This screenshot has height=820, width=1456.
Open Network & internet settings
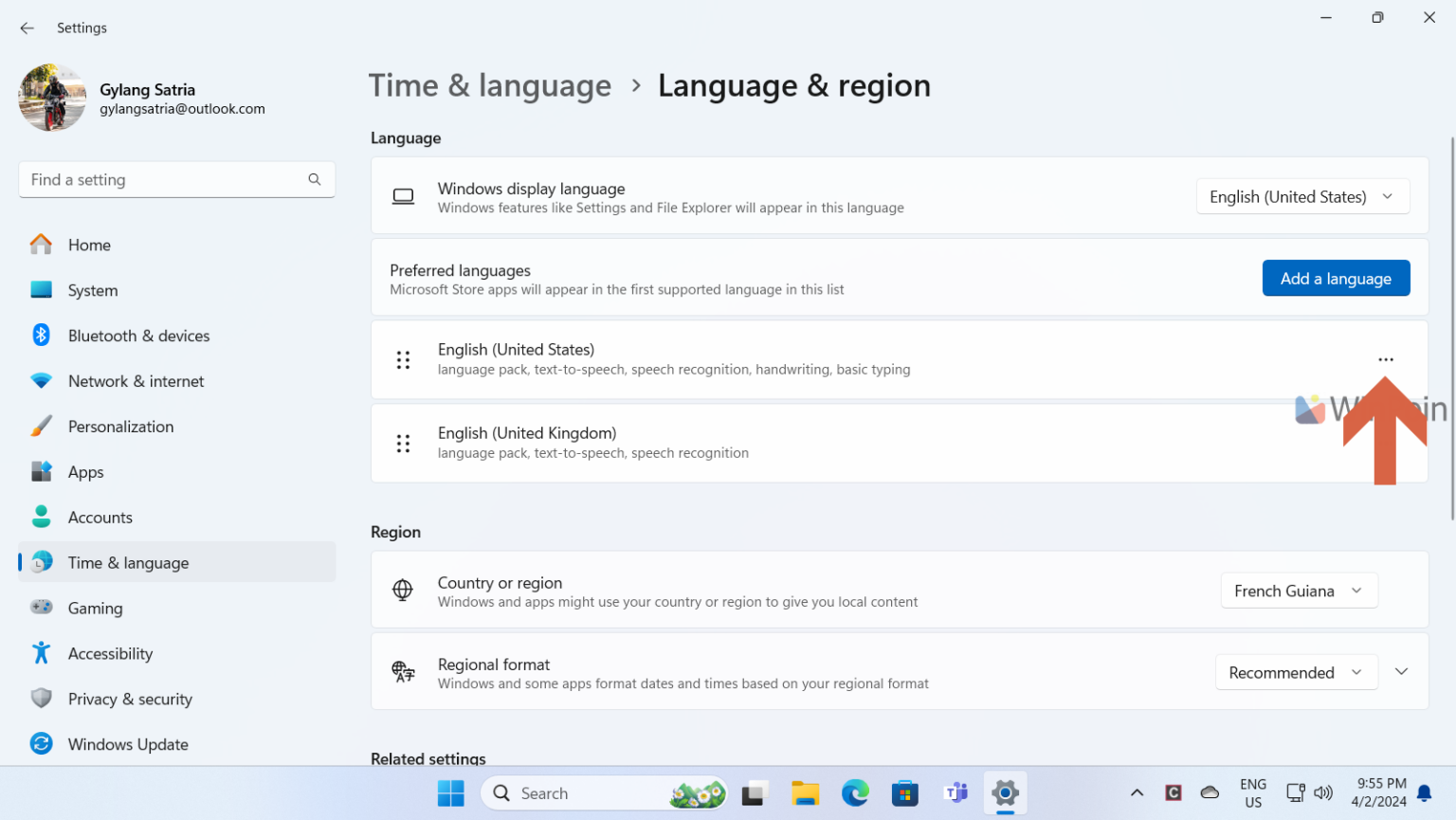(136, 380)
